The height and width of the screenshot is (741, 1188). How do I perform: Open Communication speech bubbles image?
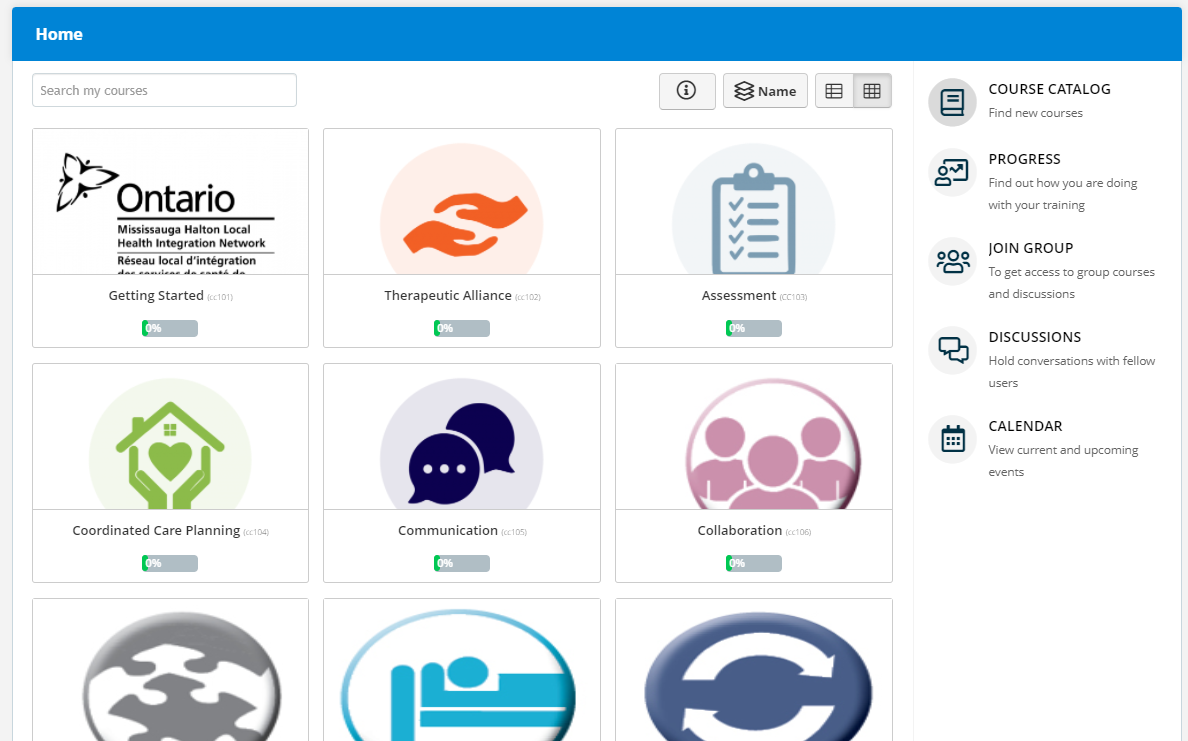pyautogui.click(x=461, y=436)
